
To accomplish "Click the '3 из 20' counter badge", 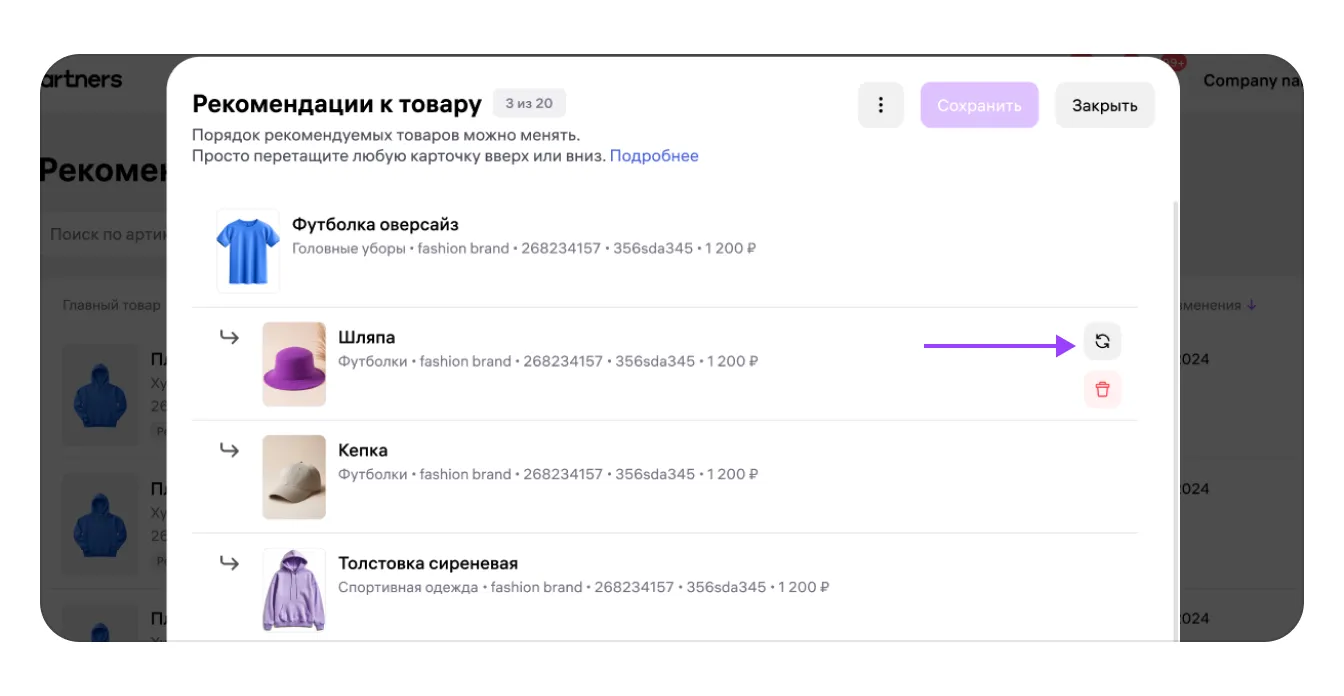I will click(529, 103).
